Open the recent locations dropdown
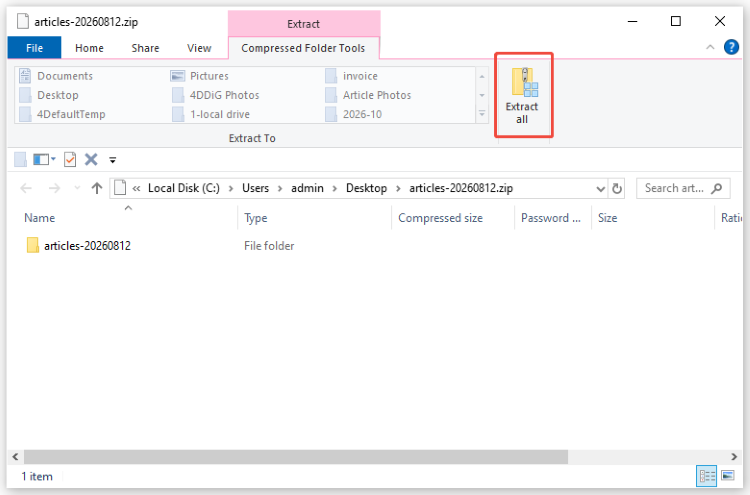The image size is (750, 495). (77, 188)
